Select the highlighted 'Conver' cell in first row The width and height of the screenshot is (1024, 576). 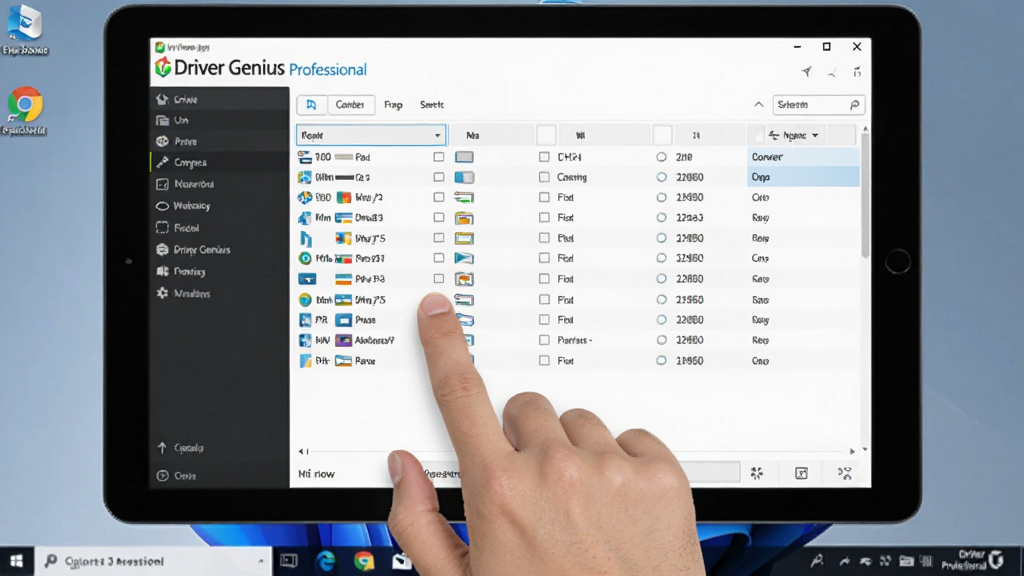coord(803,157)
